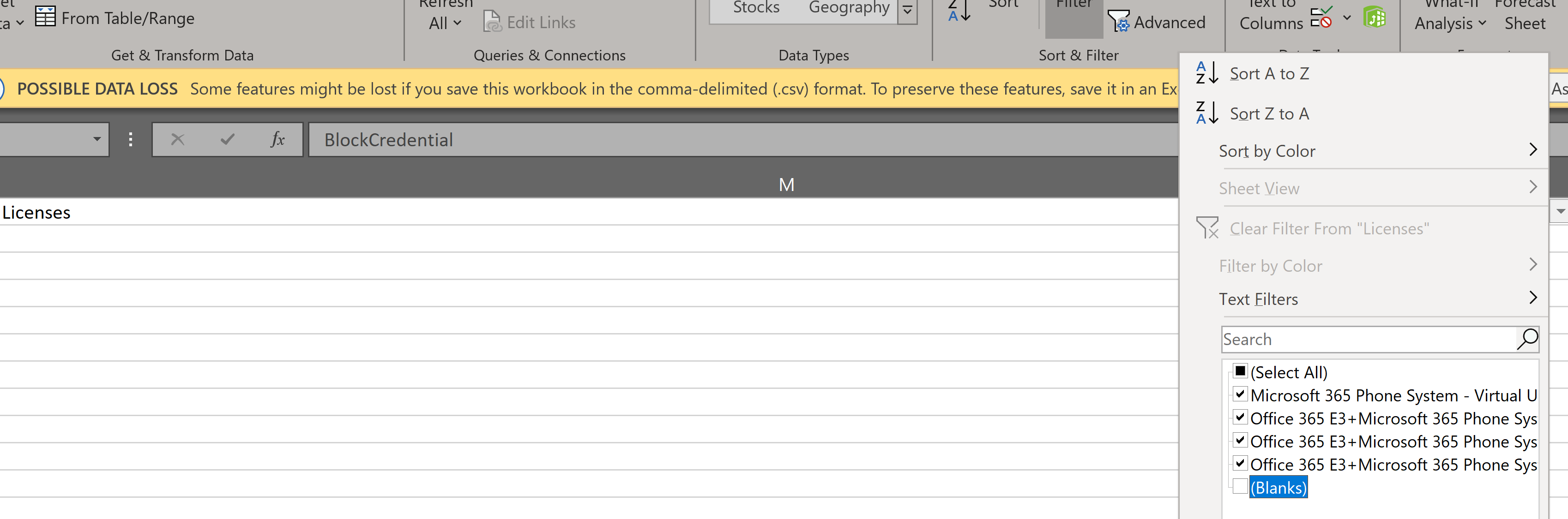Select the Geography data type

849,8
